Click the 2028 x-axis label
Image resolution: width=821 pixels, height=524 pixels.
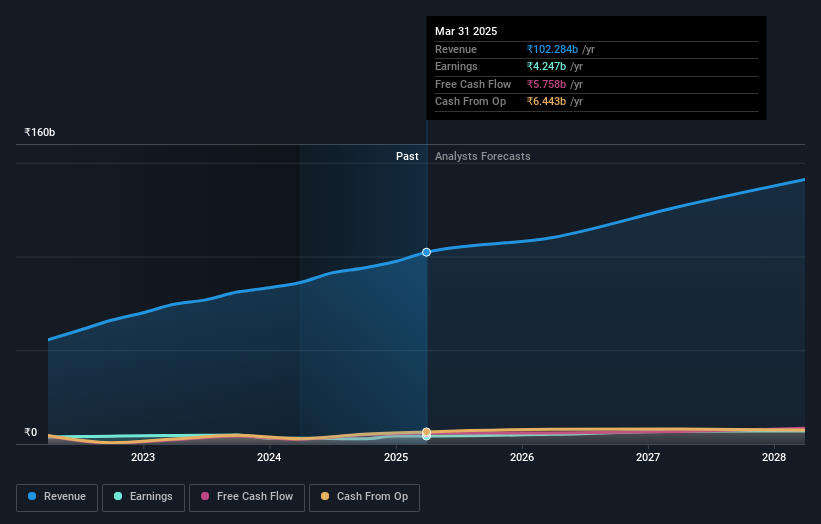pyautogui.click(x=774, y=457)
